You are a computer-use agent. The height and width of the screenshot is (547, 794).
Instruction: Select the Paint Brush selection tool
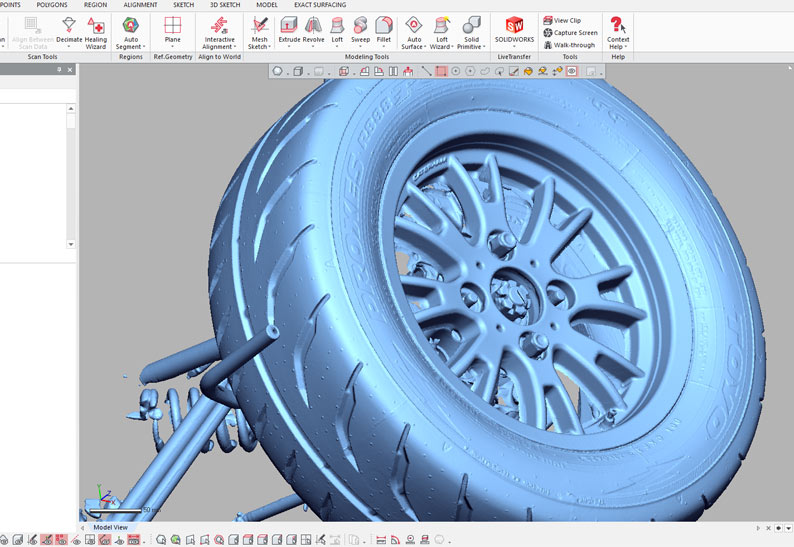point(514,71)
